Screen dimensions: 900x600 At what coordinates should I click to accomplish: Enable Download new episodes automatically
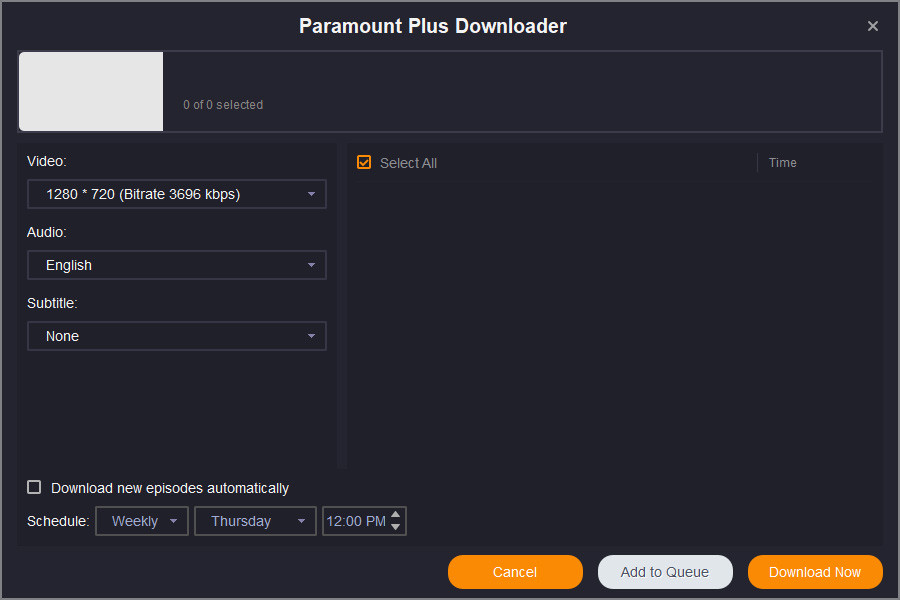[x=34, y=487]
